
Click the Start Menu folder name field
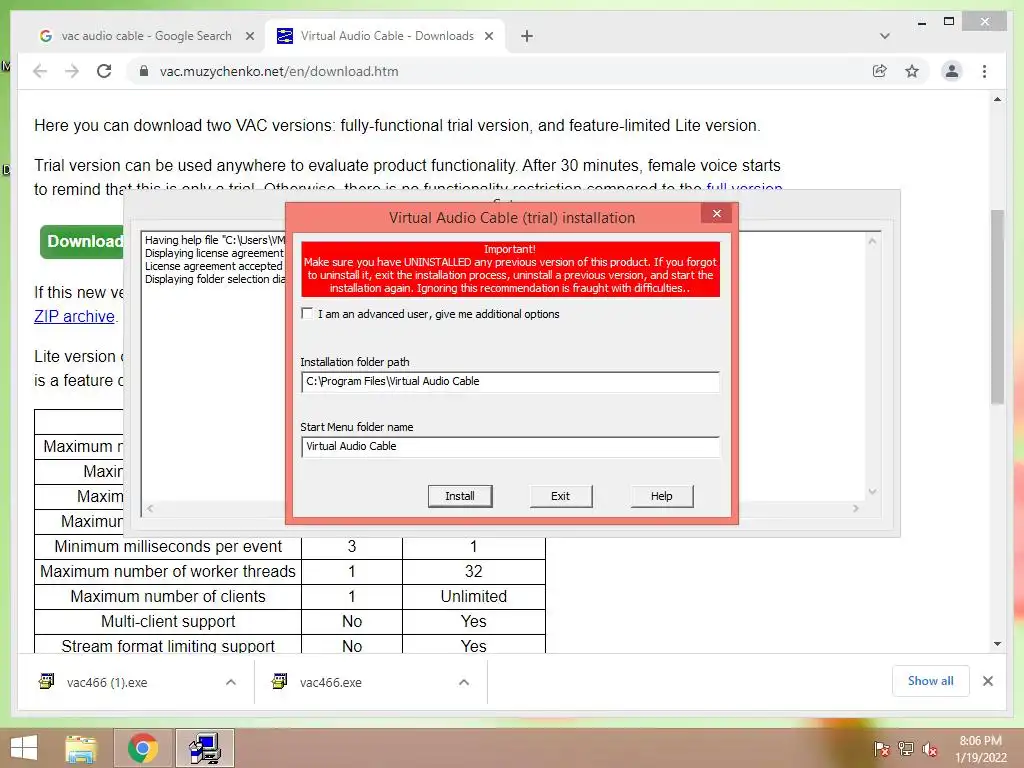click(x=510, y=447)
